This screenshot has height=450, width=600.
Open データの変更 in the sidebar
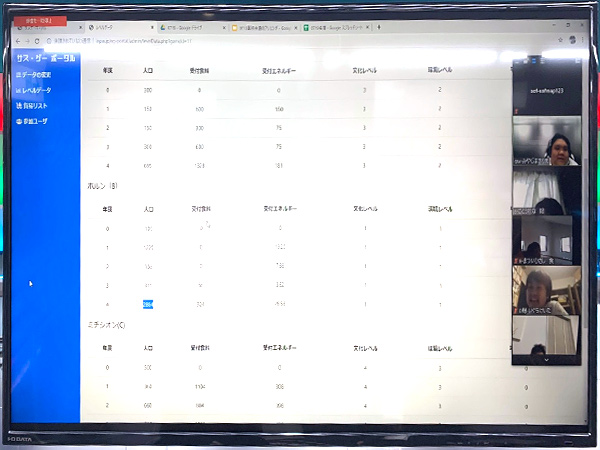(x=33, y=75)
